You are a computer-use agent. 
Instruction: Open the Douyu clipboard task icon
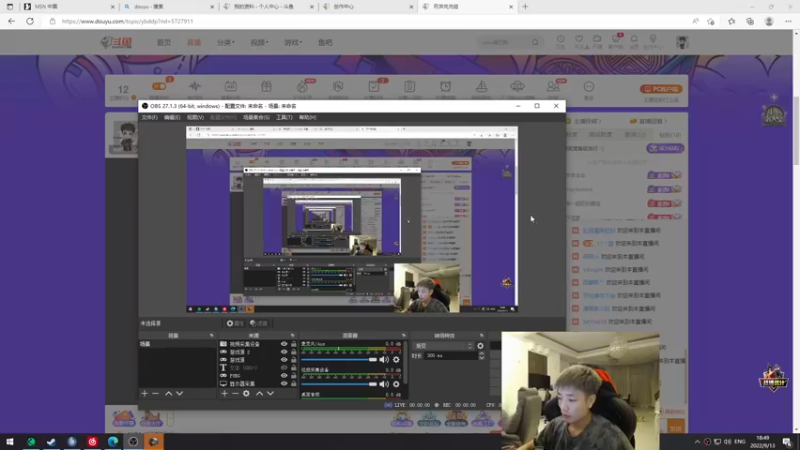click(410, 87)
